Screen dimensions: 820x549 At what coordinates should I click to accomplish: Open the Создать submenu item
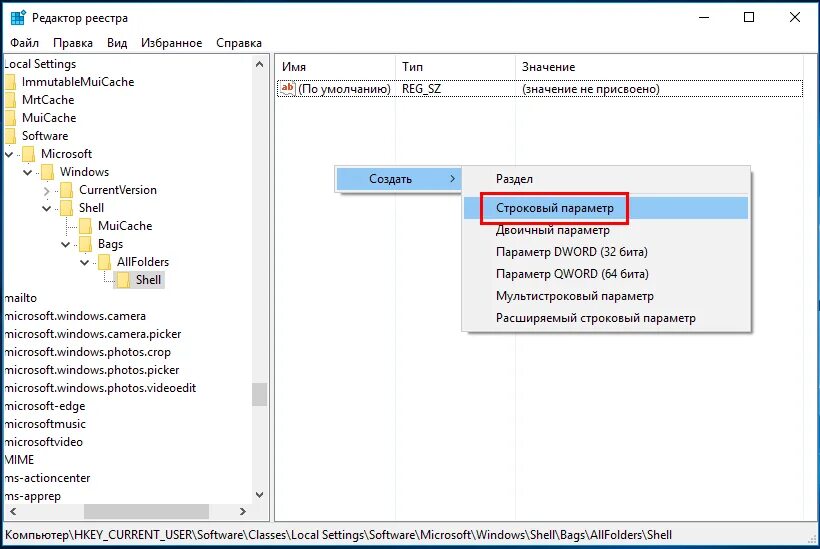tap(398, 179)
